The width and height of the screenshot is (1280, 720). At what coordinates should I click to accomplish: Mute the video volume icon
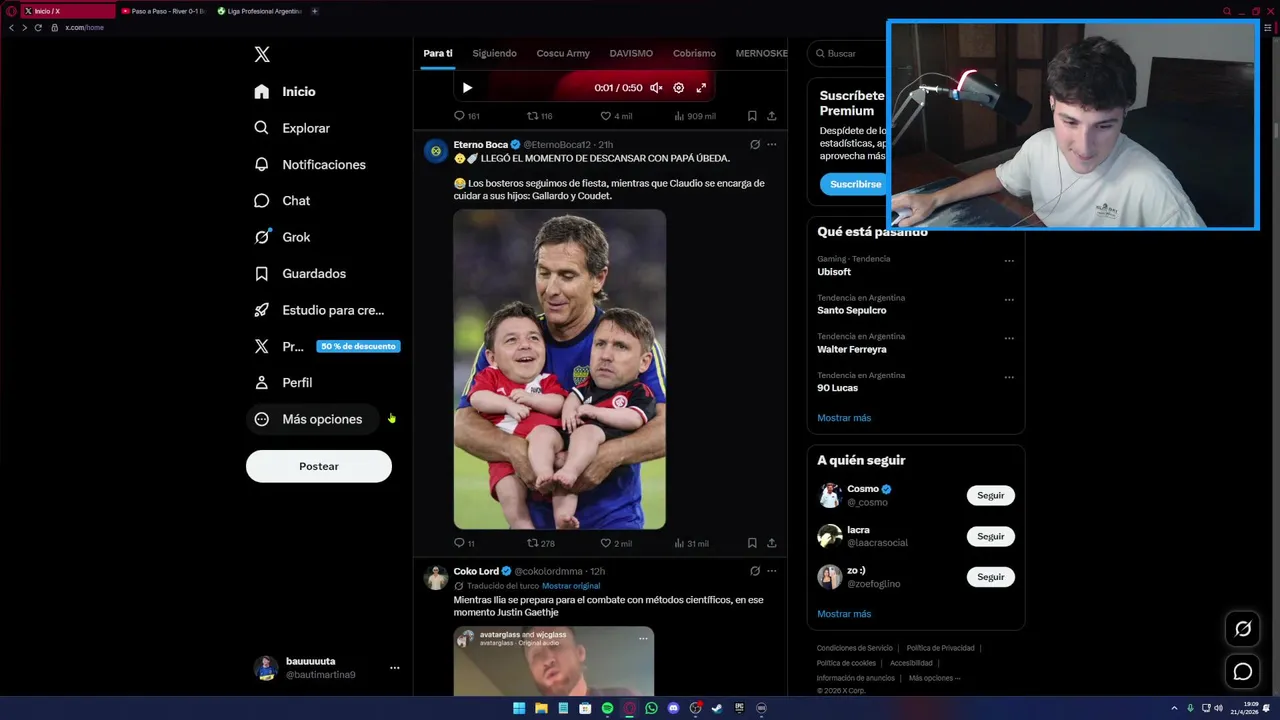pos(656,88)
